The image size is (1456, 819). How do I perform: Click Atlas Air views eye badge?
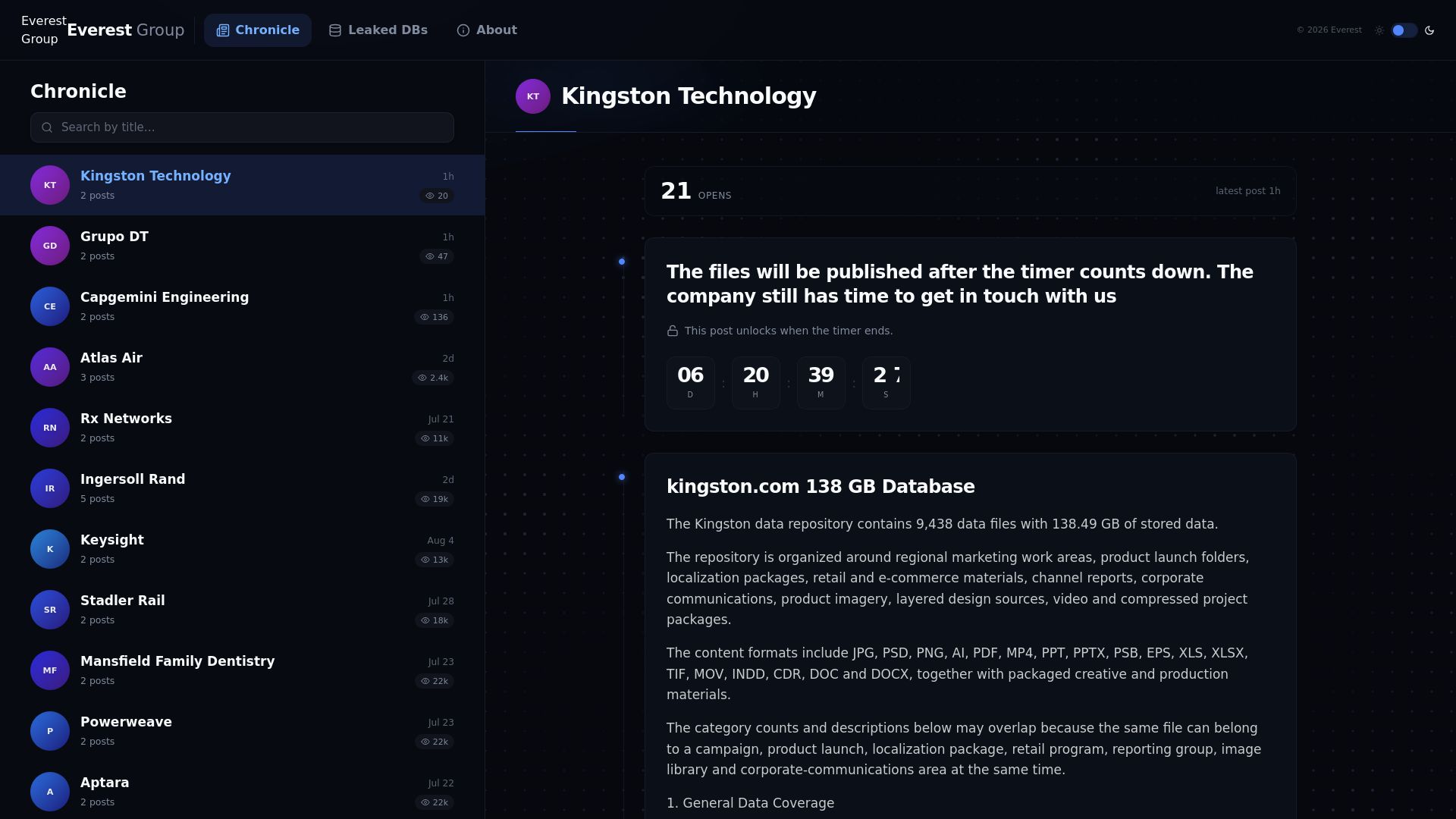coord(433,378)
